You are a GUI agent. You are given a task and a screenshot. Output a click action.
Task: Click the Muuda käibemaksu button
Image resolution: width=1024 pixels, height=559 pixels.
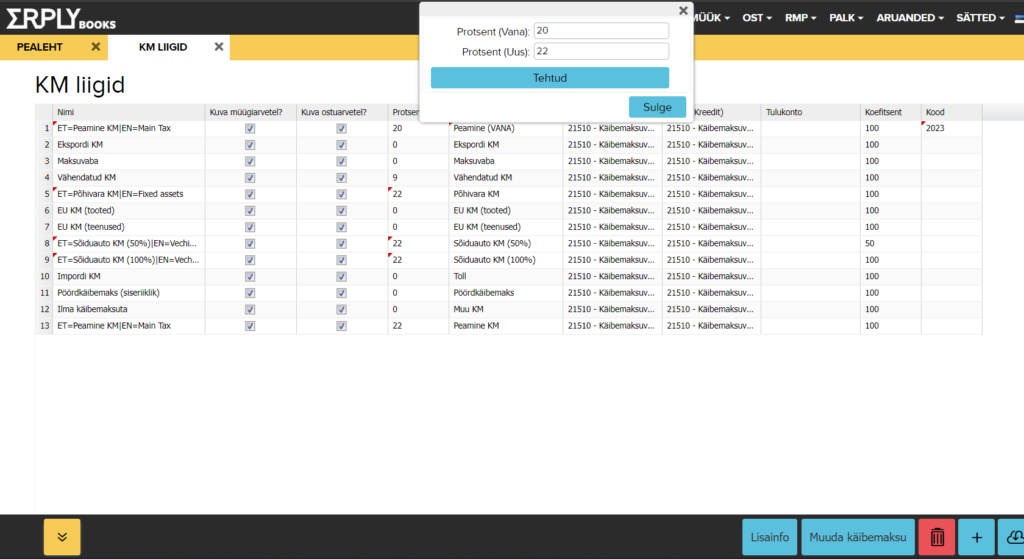point(857,537)
